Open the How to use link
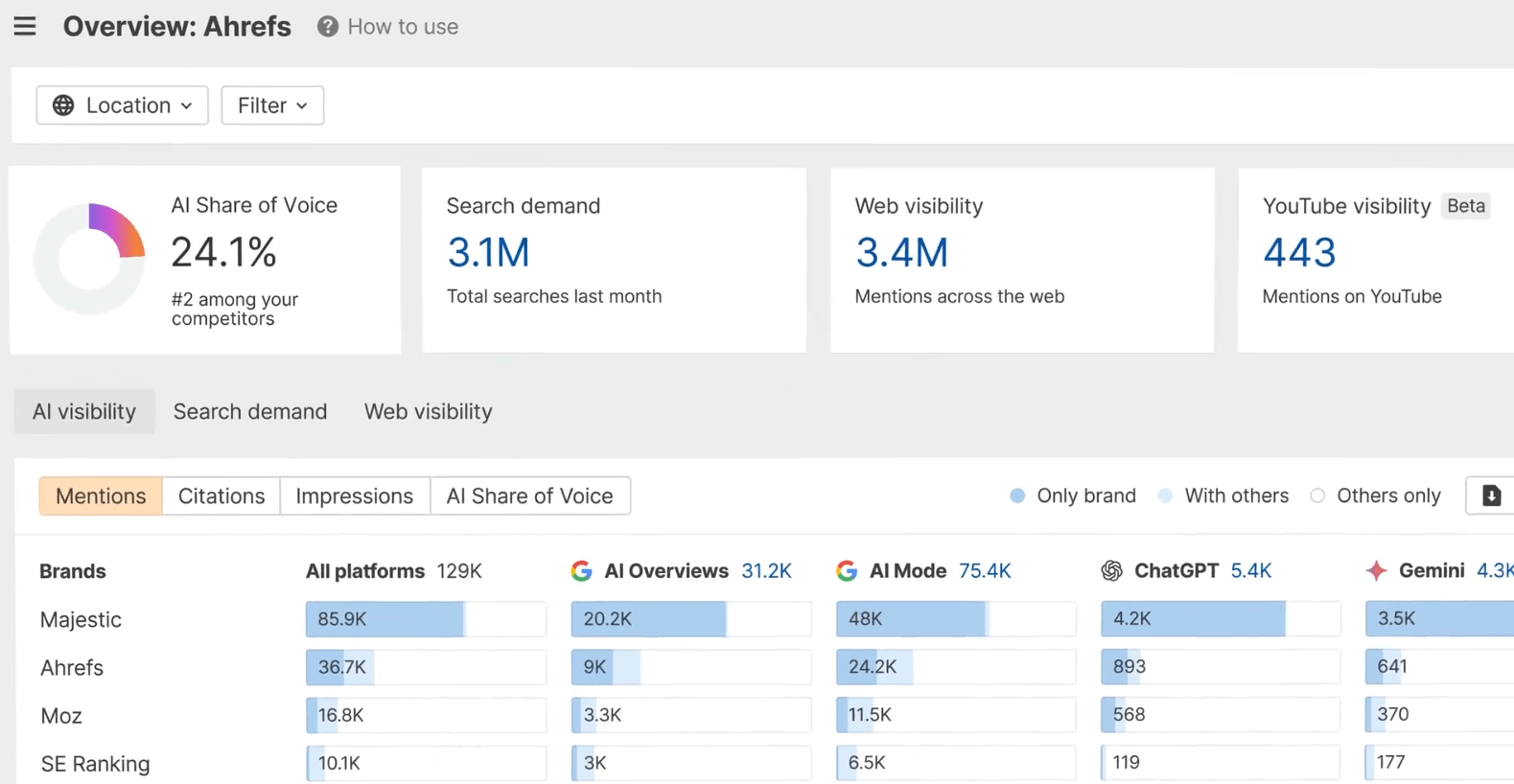This screenshot has height=784, width=1514. [x=403, y=27]
